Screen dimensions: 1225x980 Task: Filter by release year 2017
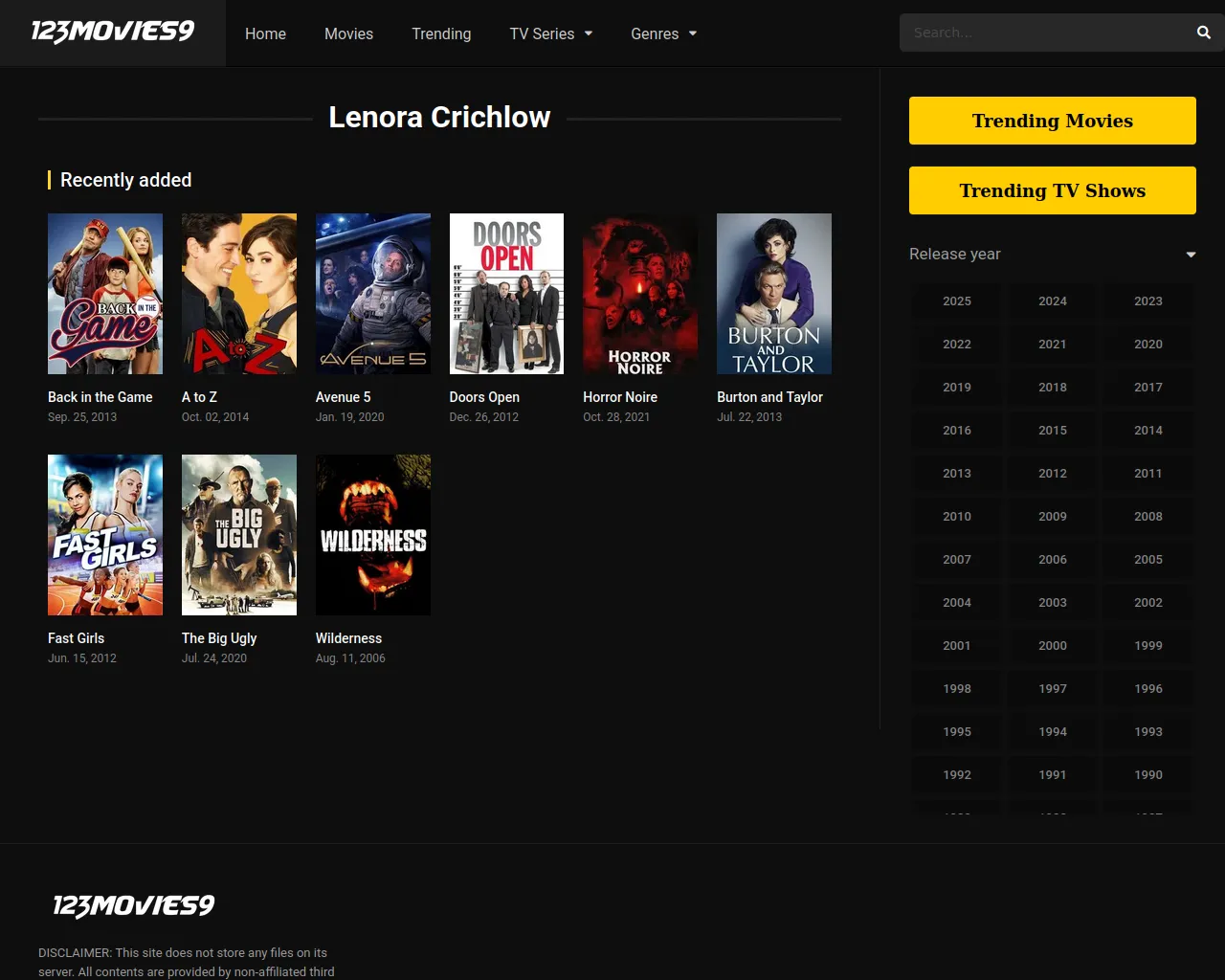pyautogui.click(x=1148, y=387)
